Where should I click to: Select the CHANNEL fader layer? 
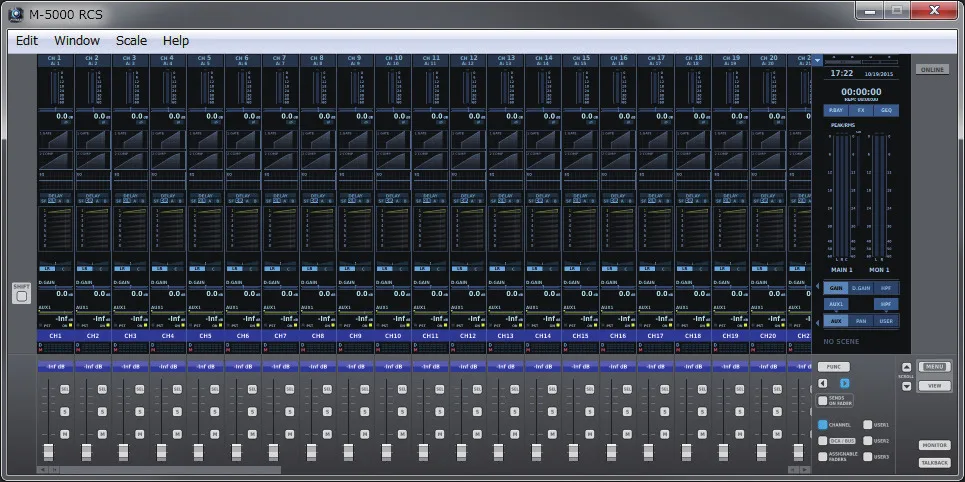coord(823,425)
